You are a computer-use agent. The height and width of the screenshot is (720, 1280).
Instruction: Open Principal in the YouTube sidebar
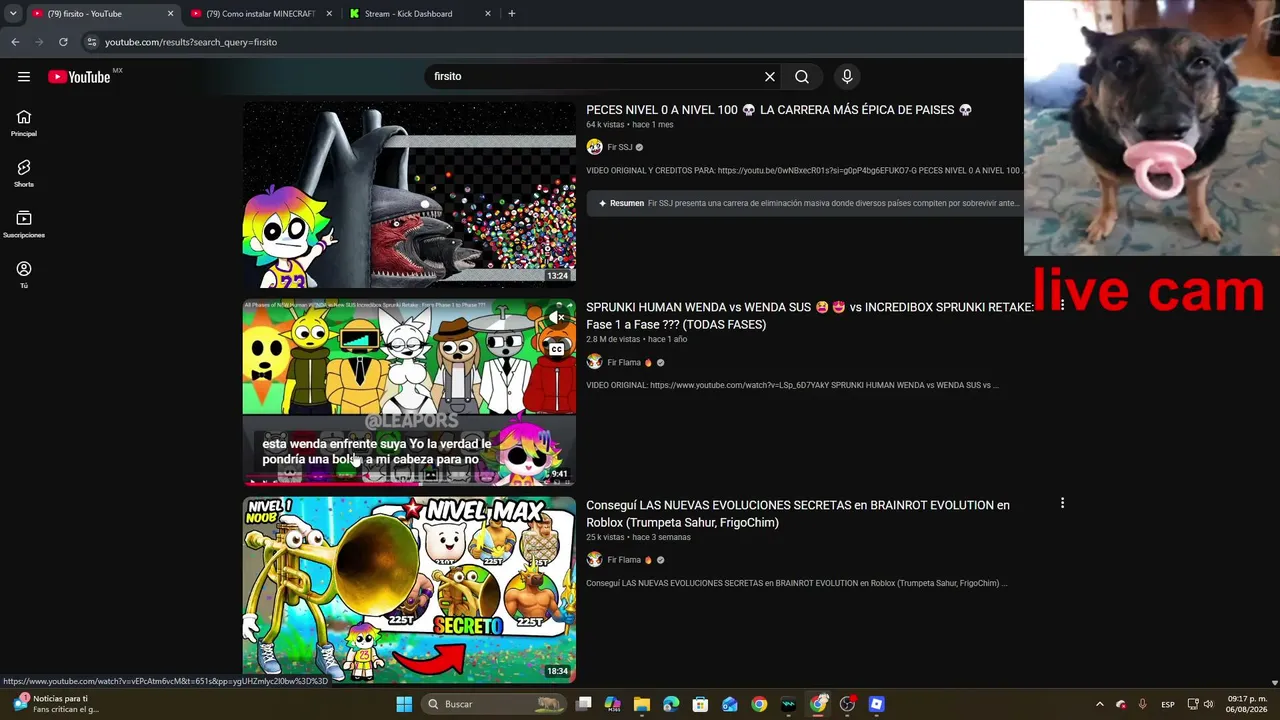pyautogui.click(x=24, y=123)
